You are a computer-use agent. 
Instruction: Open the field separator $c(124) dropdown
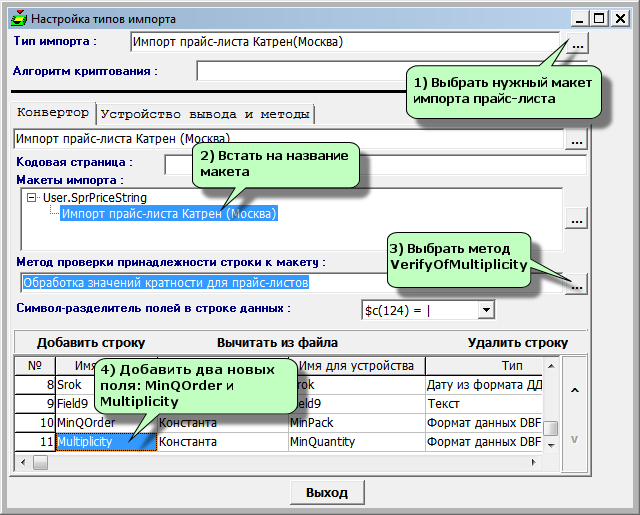(486, 310)
